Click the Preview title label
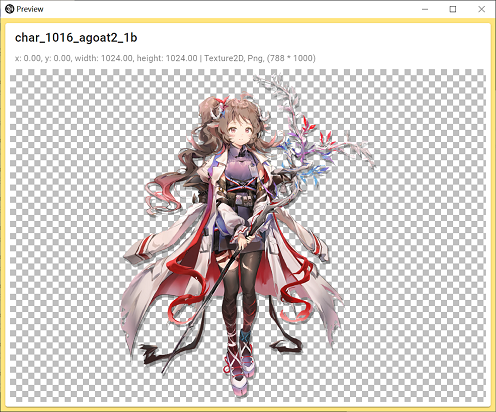 pos(30,9)
